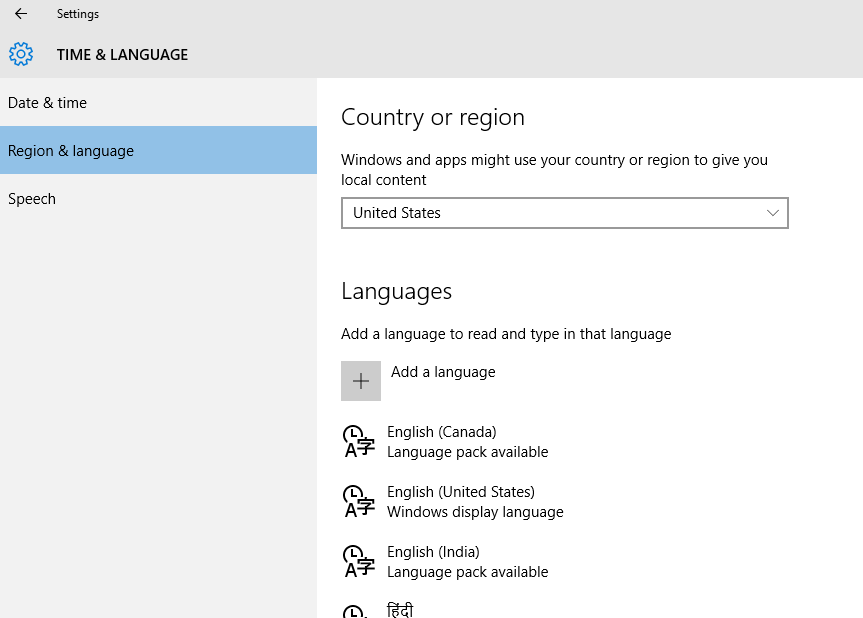Screen dimensions: 863x618
Task: Open the Date & time section
Action: click(159, 102)
